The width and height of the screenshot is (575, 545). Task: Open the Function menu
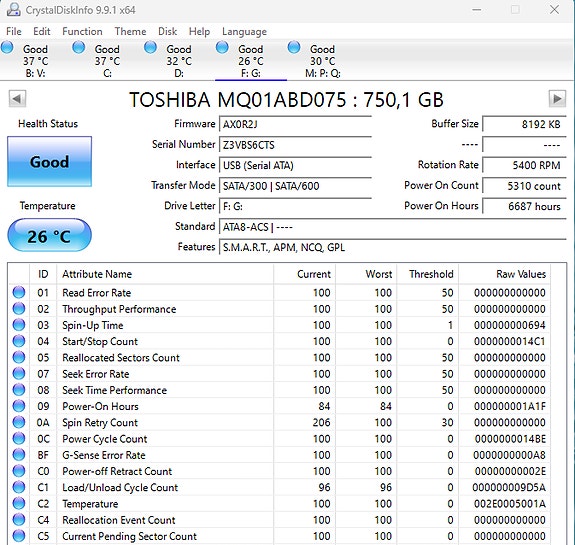82,32
